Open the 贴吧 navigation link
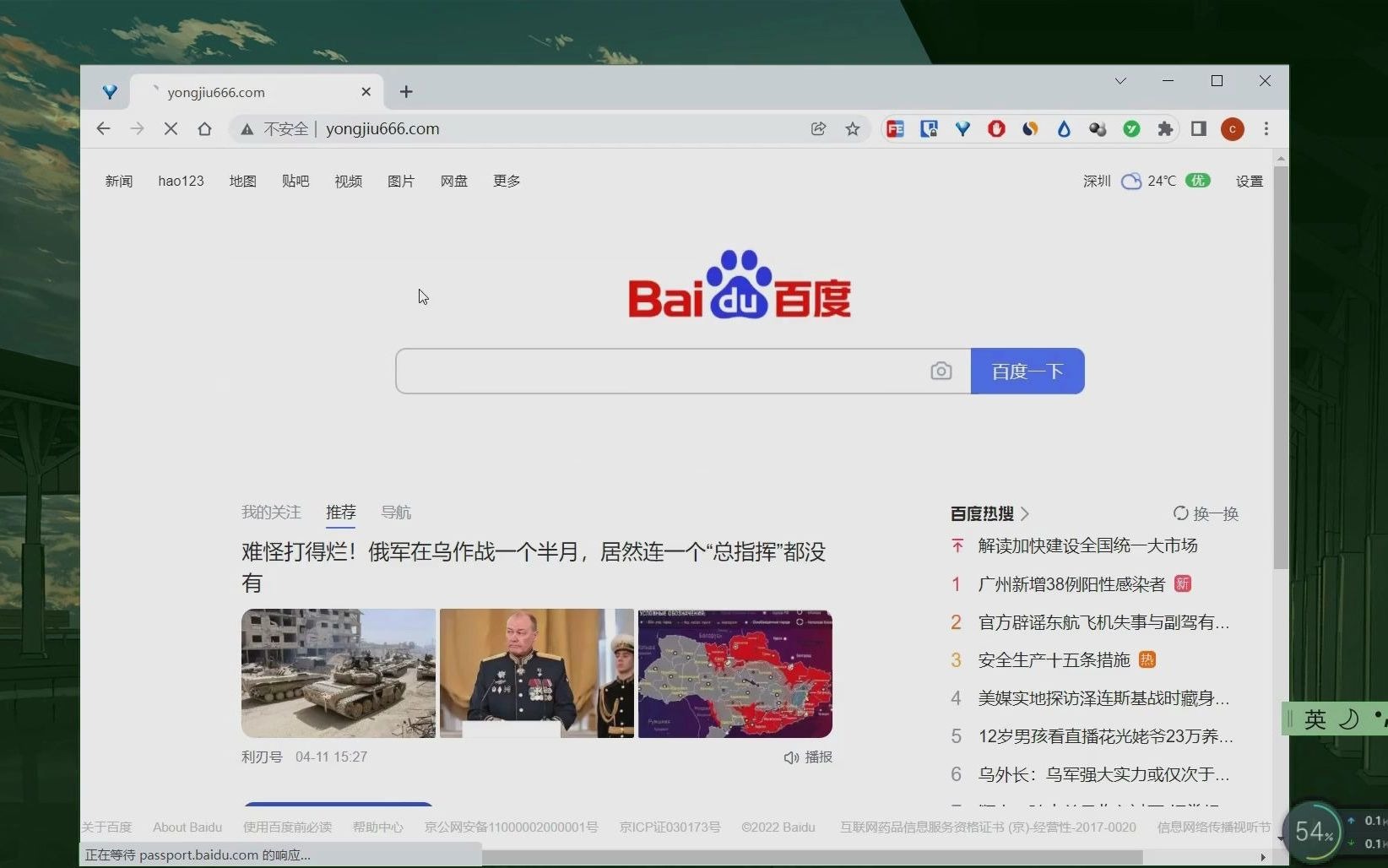 [x=295, y=181]
